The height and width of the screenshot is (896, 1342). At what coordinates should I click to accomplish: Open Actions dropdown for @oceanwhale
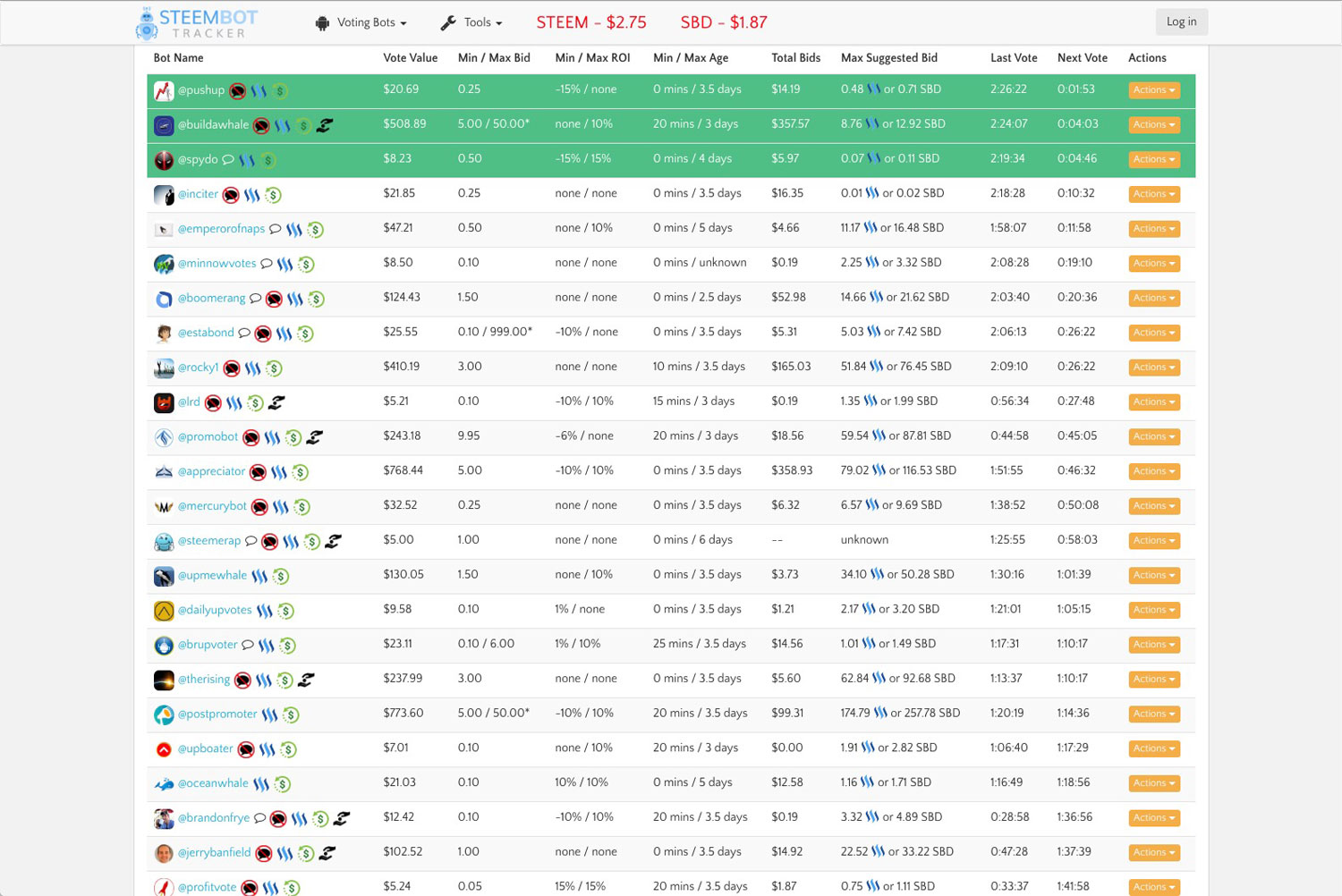coord(1154,783)
